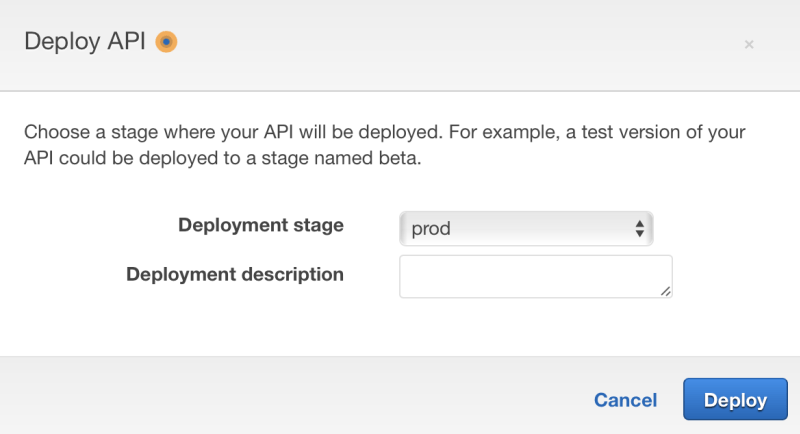Image resolution: width=800 pixels, height=434 pixels.
Task: Click the gray dialog footer left of Cancel
Action: point(300,400)
